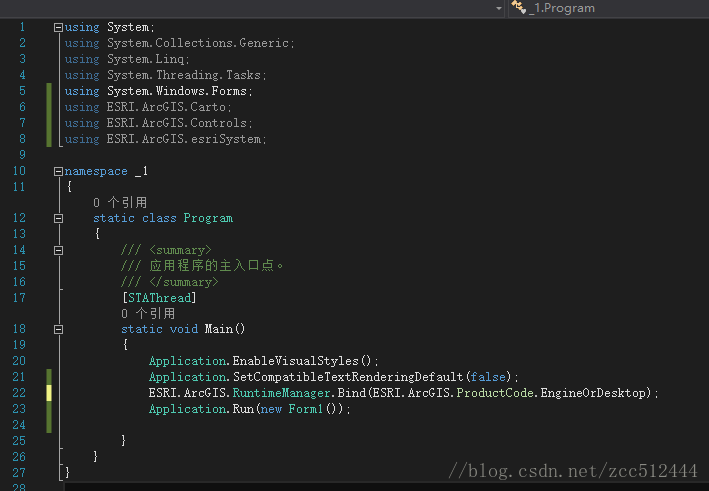
Task: Collapse the static class Program block
Action: click(58, 218)
